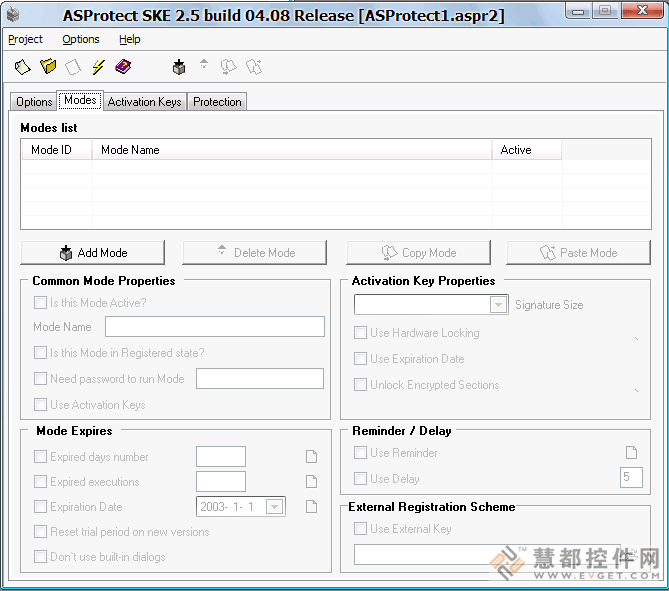Switch to the Activation Keys tab
The width and height of the screenshot is (669, 591).
click(x=144, y=102)
